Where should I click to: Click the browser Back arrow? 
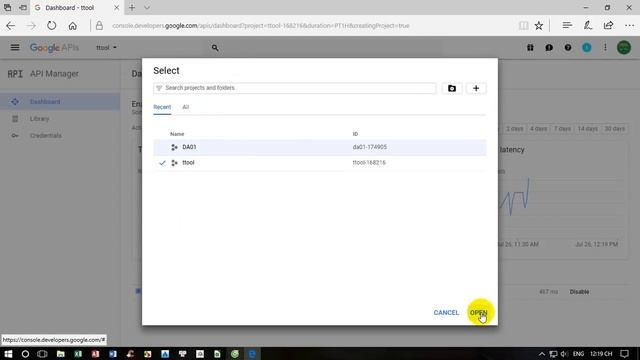[11, 25]
